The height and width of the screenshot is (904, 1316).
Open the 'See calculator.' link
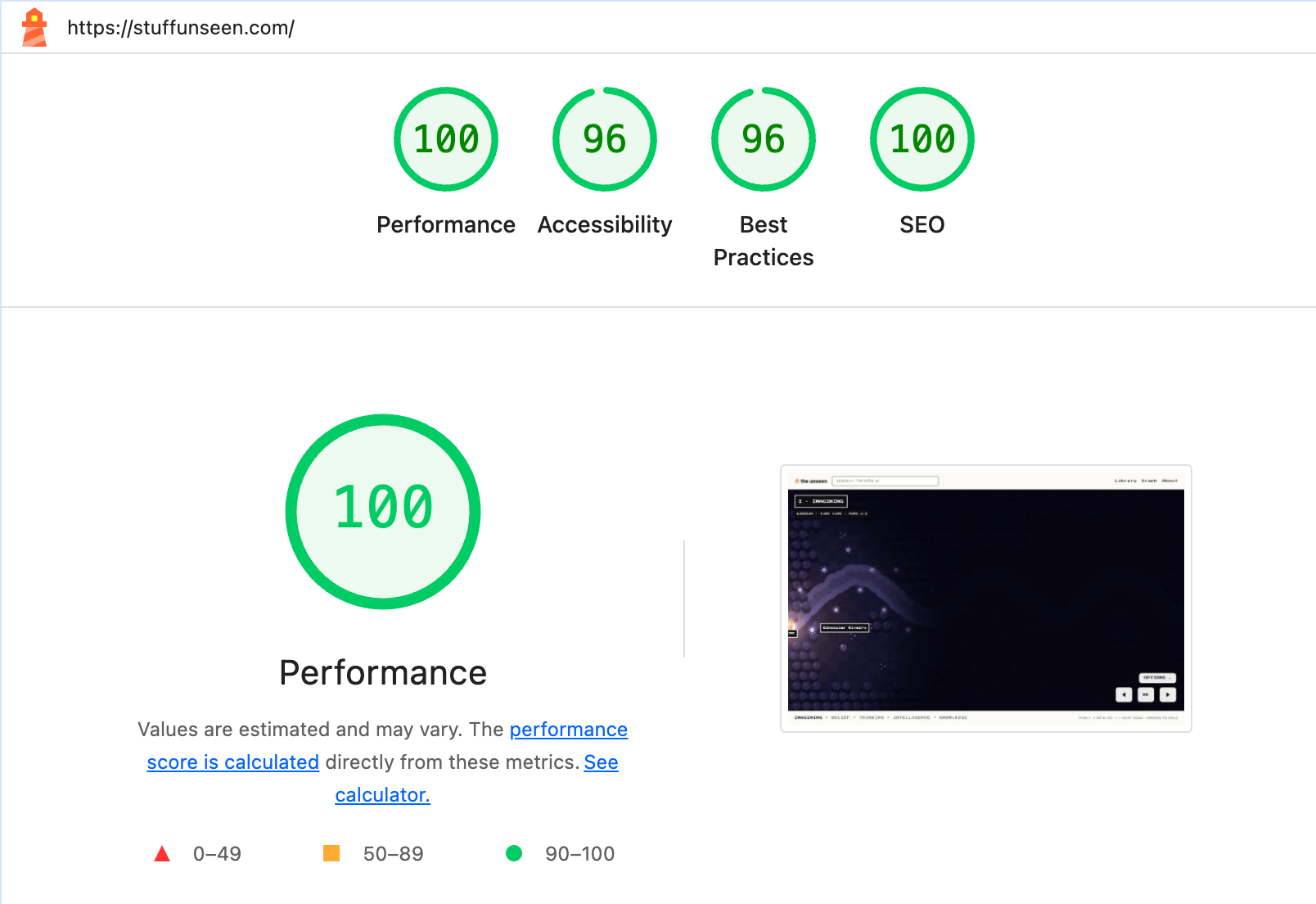coord(476,778)
